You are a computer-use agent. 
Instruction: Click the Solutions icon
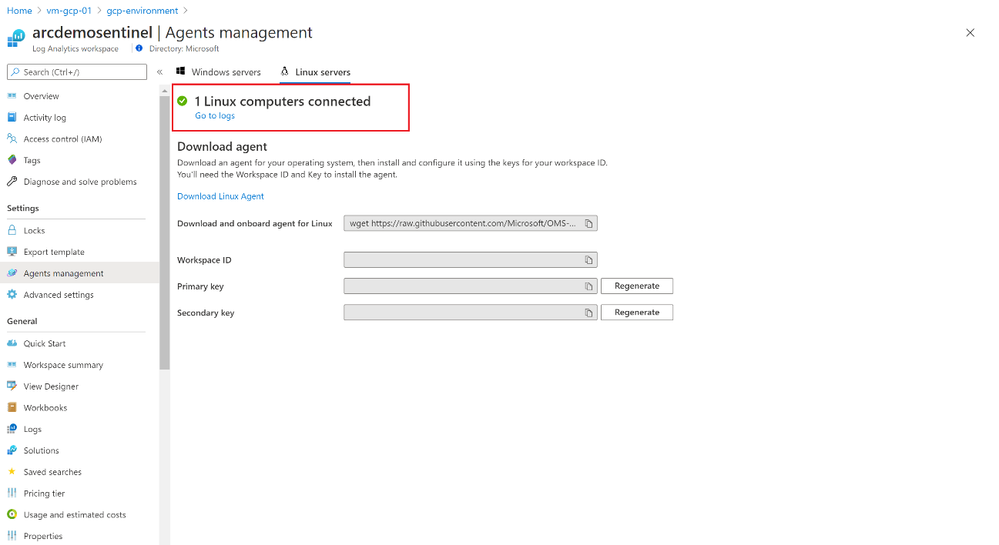click(x=11, y=450)
